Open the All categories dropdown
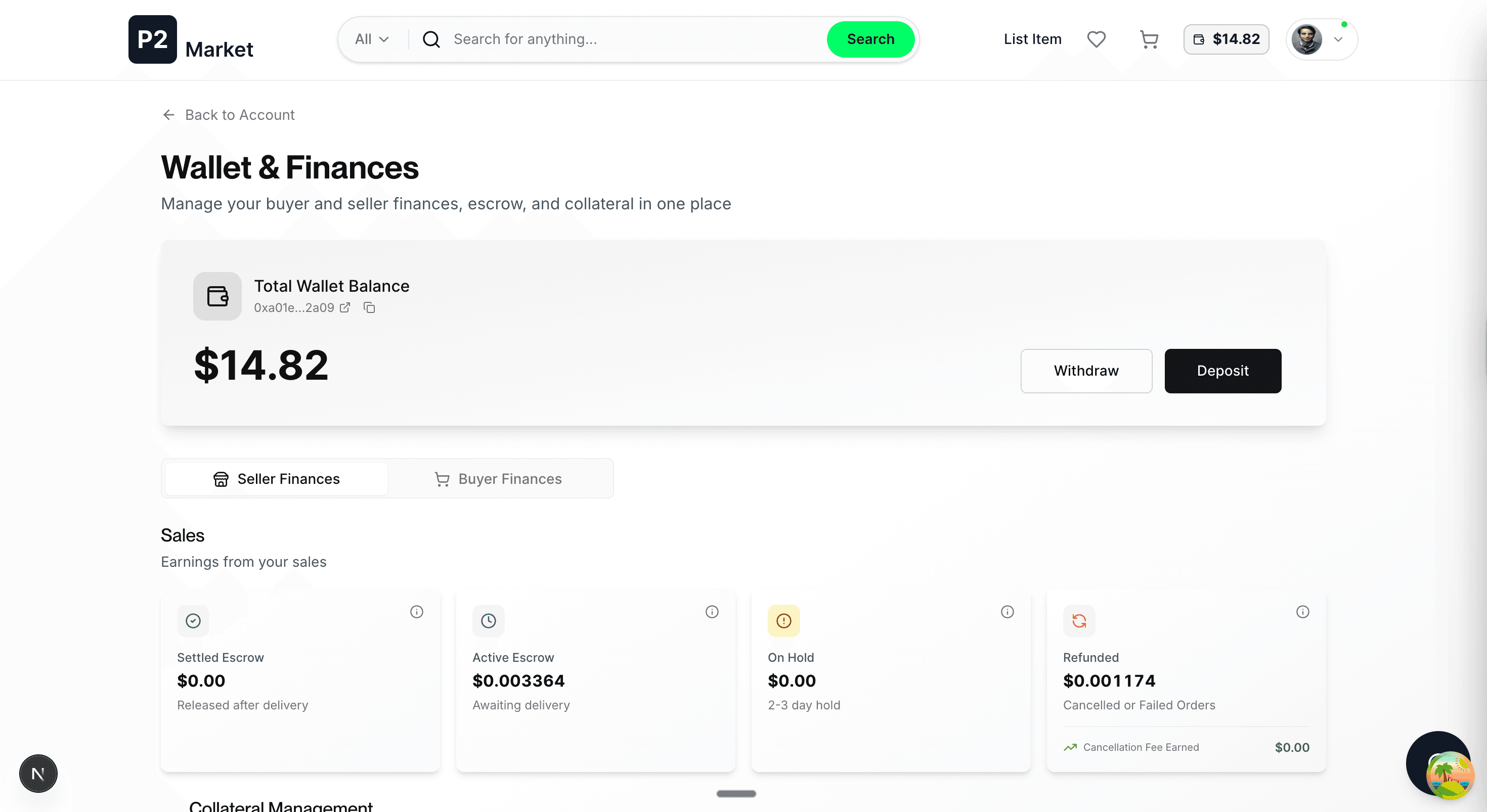Screen dimensions: 1487x812 point(372,39)
